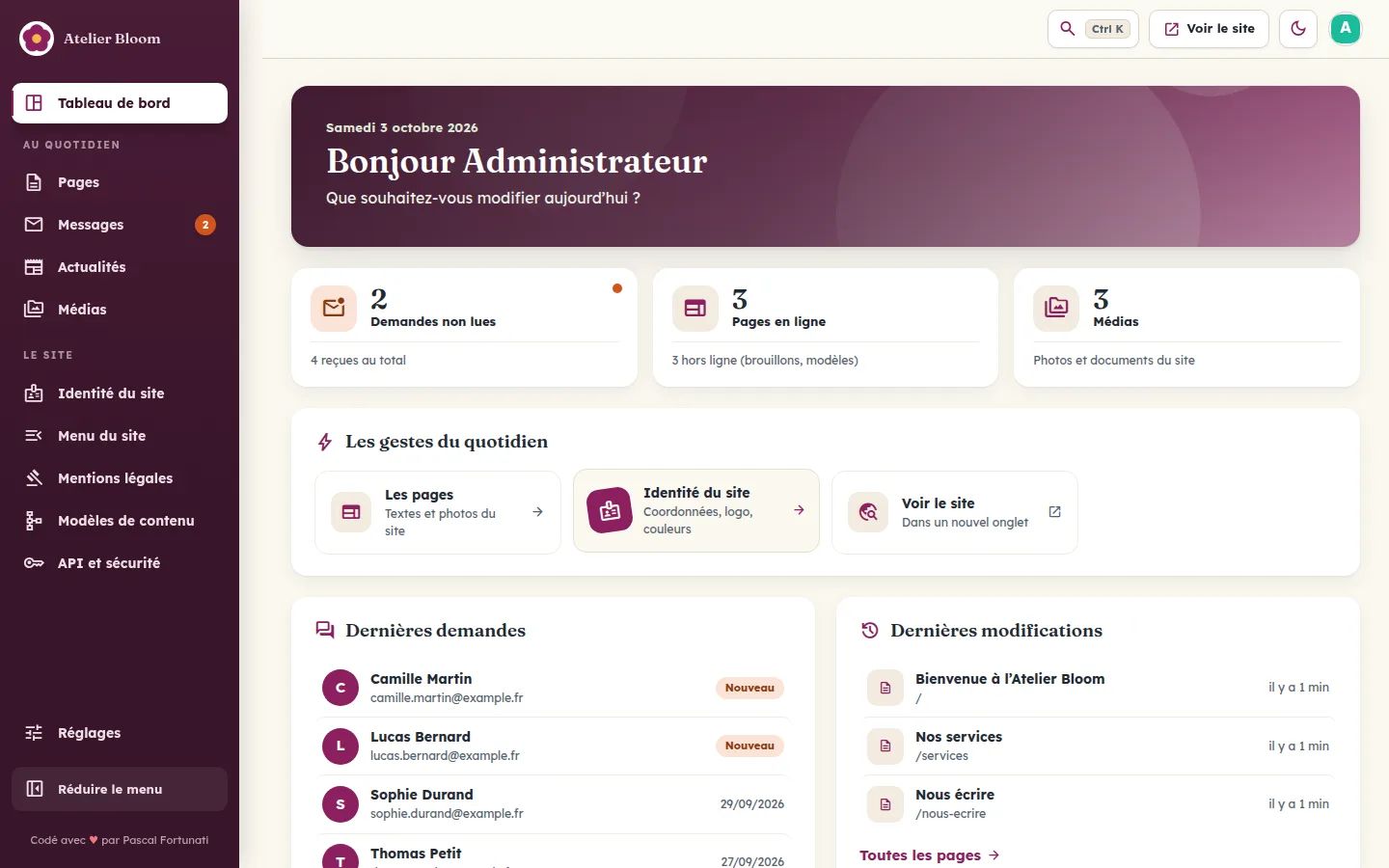Click the external link icon on Voir le site card
Image resolution: width=1389 pixels, height=868 pixels.
[1054, 512]
